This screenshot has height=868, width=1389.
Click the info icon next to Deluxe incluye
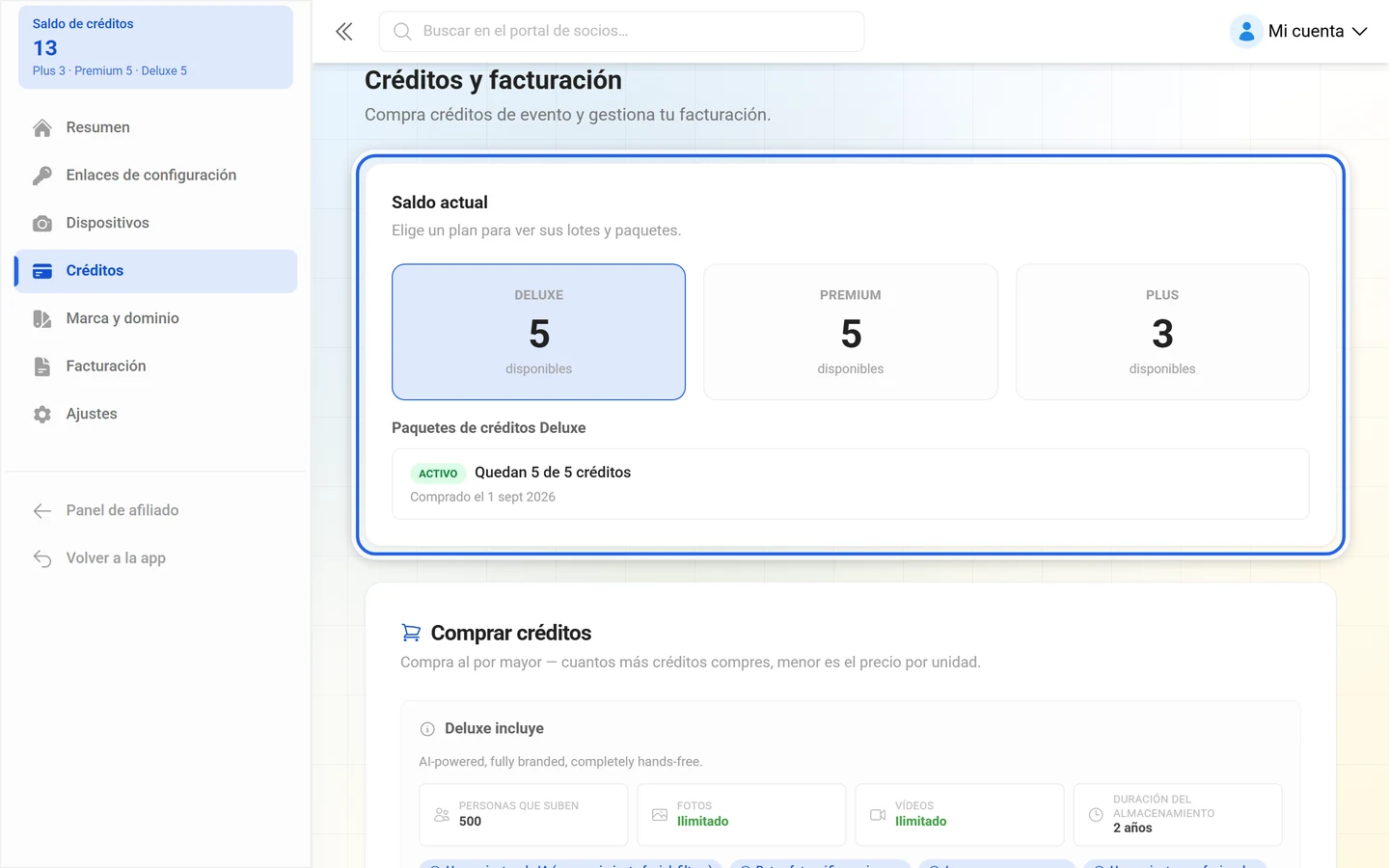tap(427, 729)
